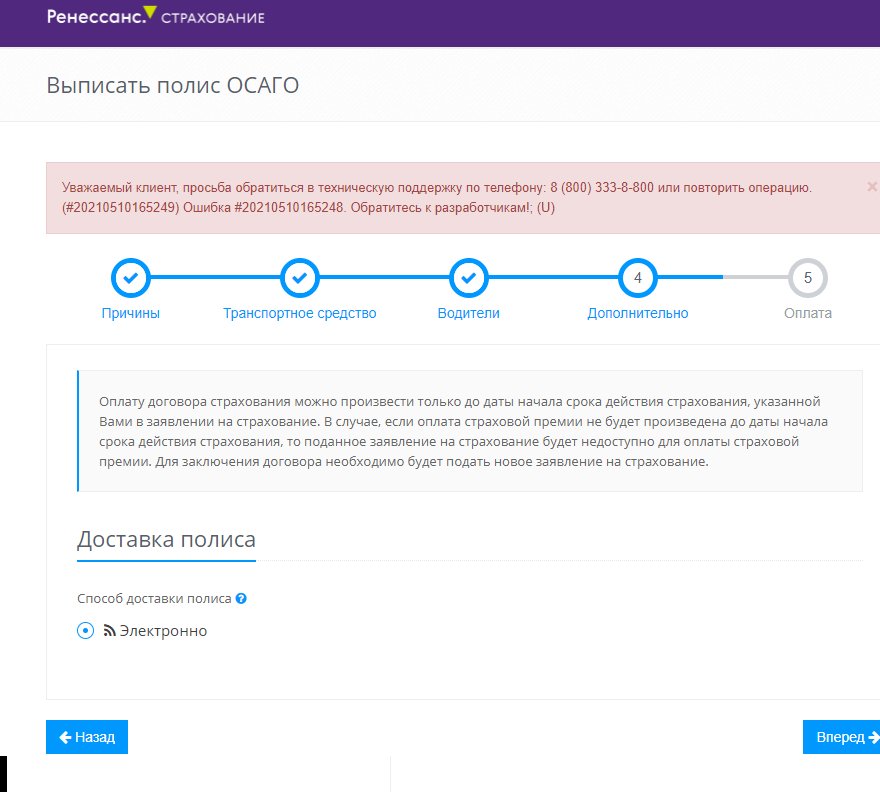
Task: Go to the Причины step label
Action: coord(131,313)
